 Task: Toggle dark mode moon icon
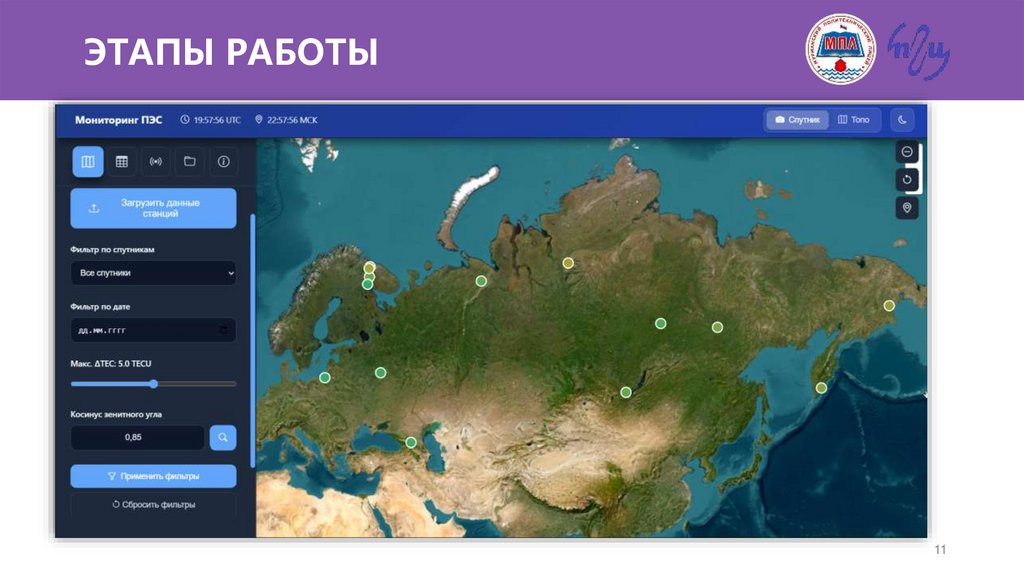tap(902, 120)
